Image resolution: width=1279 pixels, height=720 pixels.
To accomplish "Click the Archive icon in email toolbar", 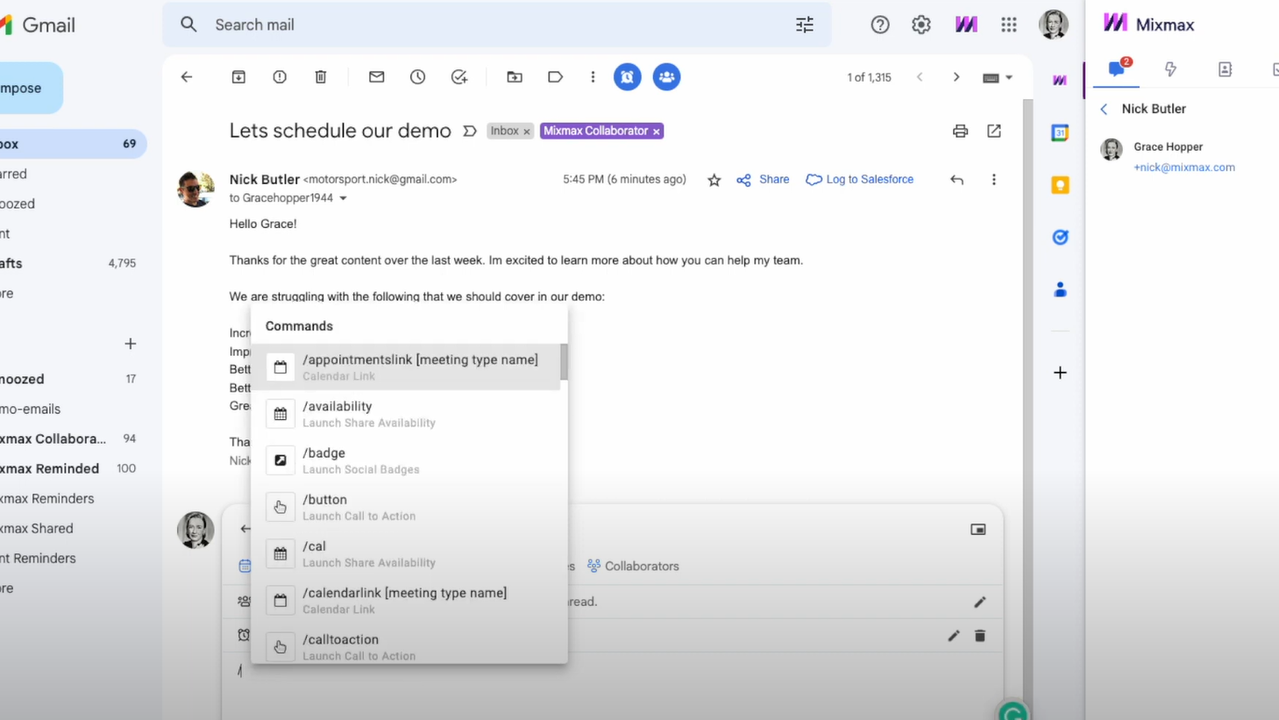I will (238, 77).
